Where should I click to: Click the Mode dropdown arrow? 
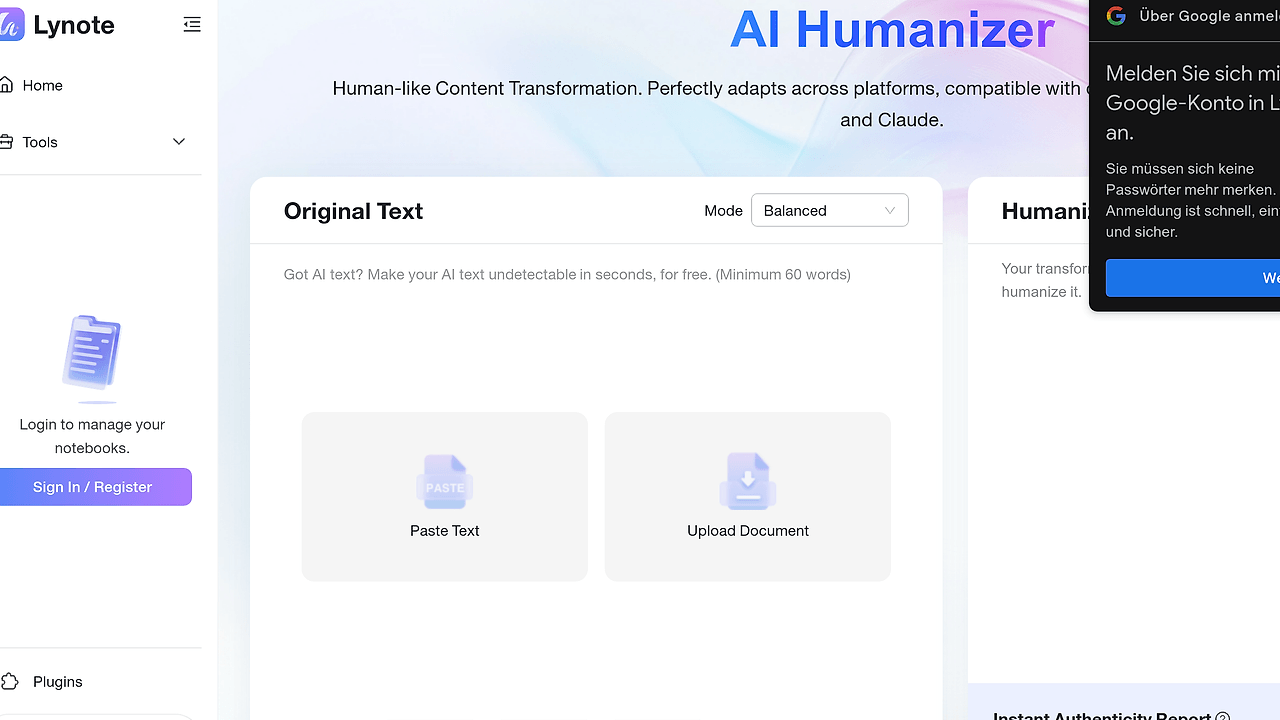(x=890, y=210)
